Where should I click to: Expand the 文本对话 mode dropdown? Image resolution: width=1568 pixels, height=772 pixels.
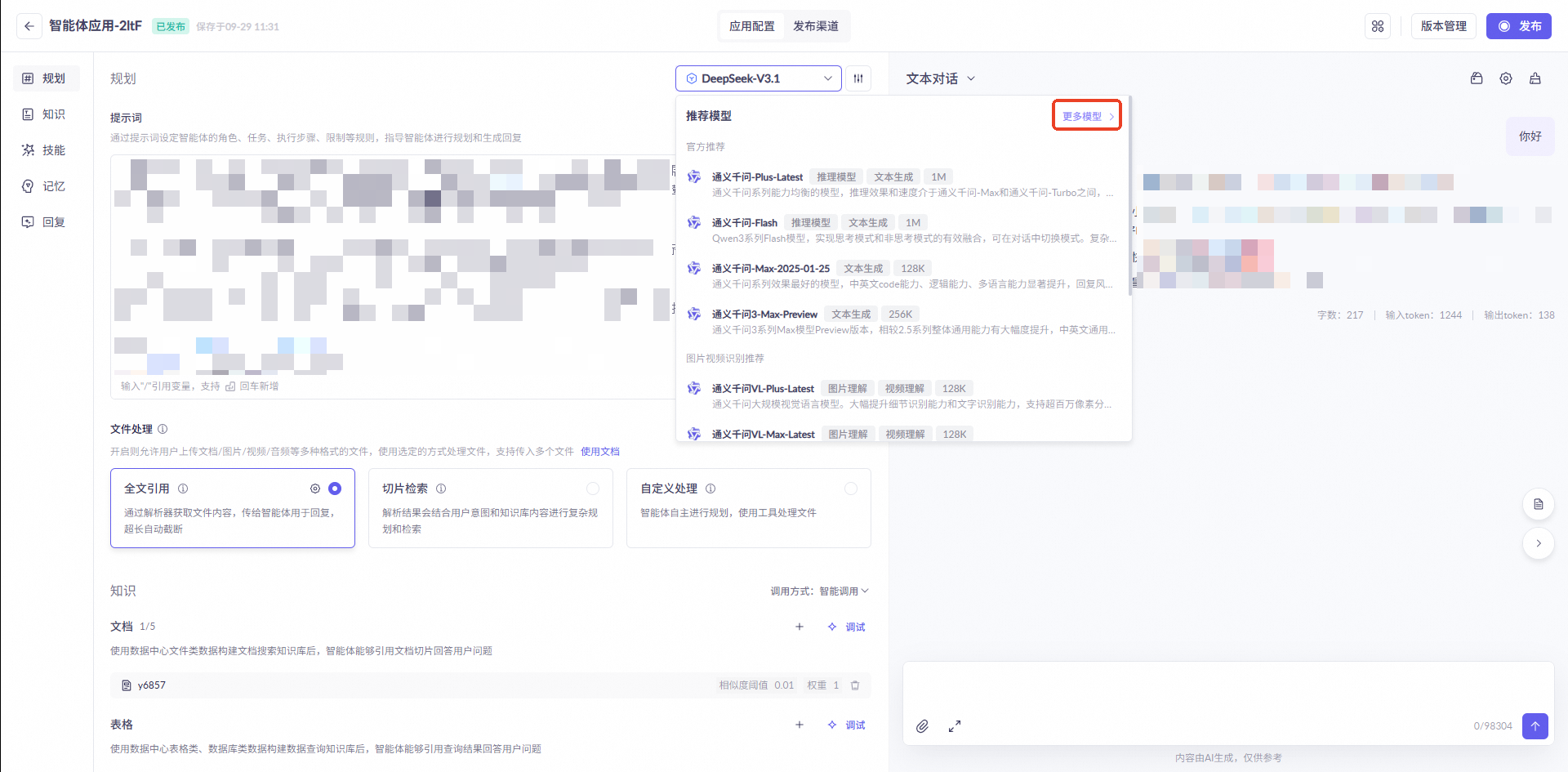point(941,78)
